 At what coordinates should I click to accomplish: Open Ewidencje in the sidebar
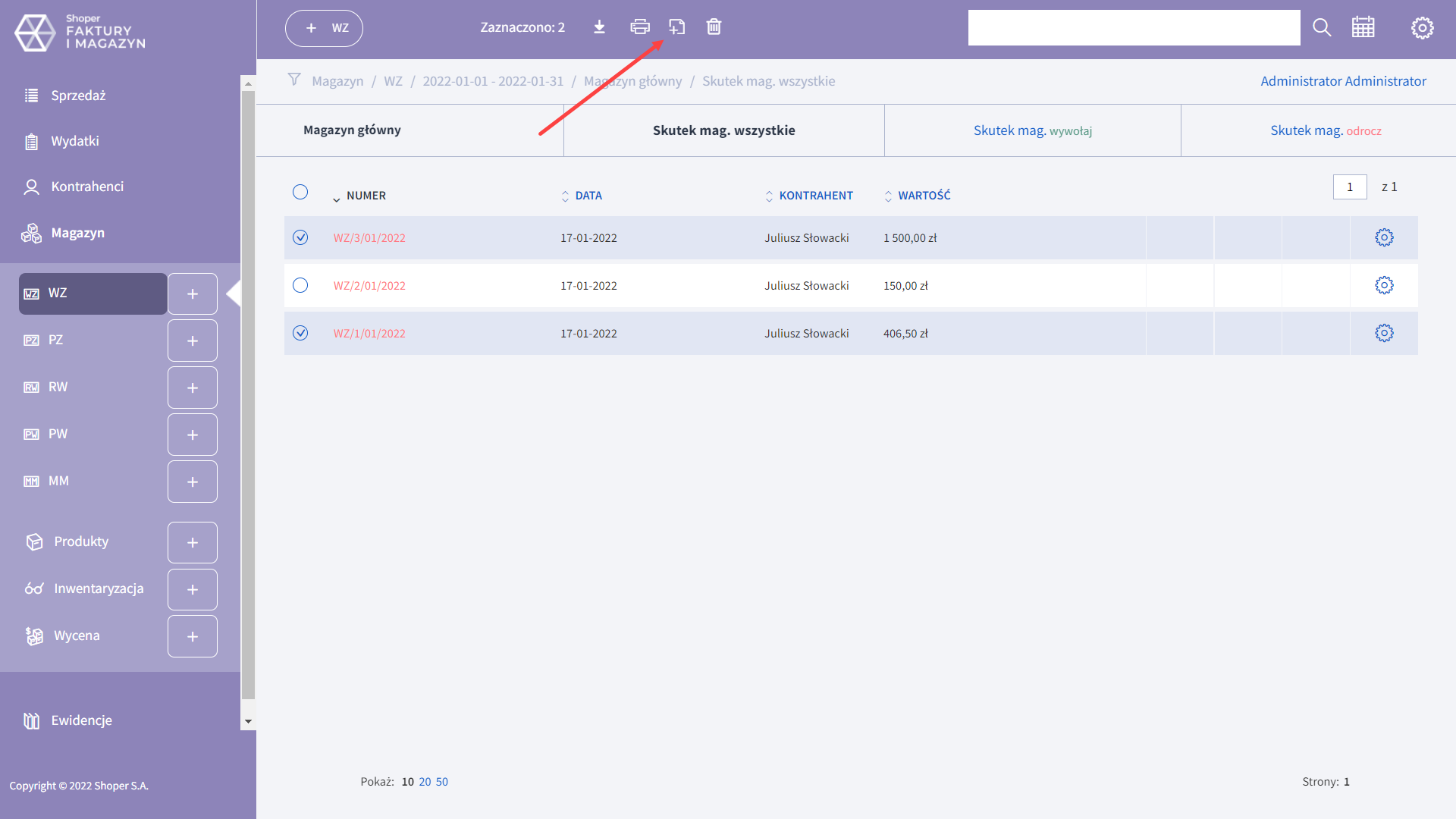[x=81, y=720]
